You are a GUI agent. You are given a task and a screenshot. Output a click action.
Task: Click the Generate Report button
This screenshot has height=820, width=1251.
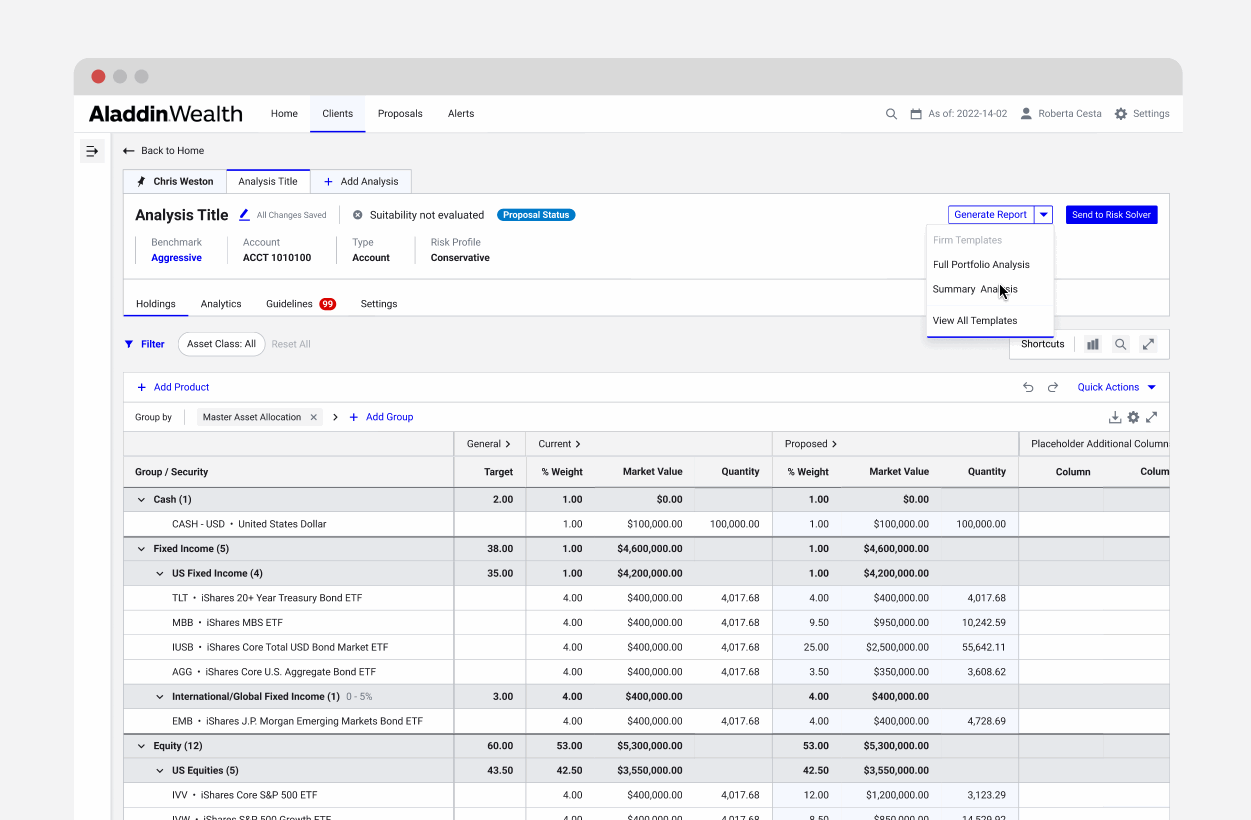click(990, 215)
